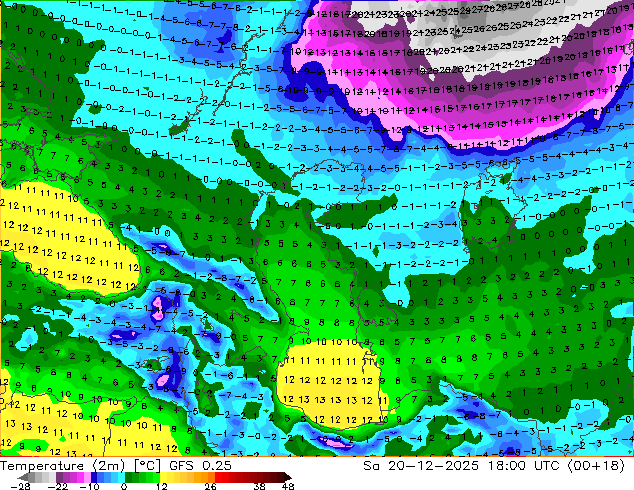This screenshot has height=490, width=634.
Task: Click the "38" legend label
Action: (260, 486)
